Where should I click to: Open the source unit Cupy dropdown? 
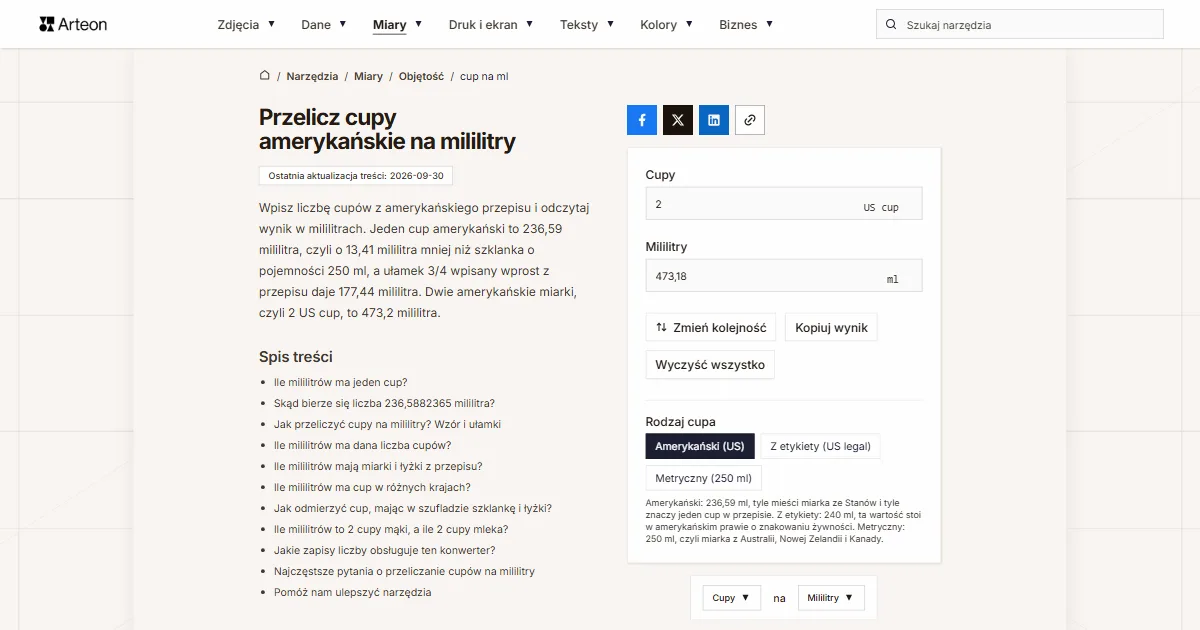pos(732,598)
